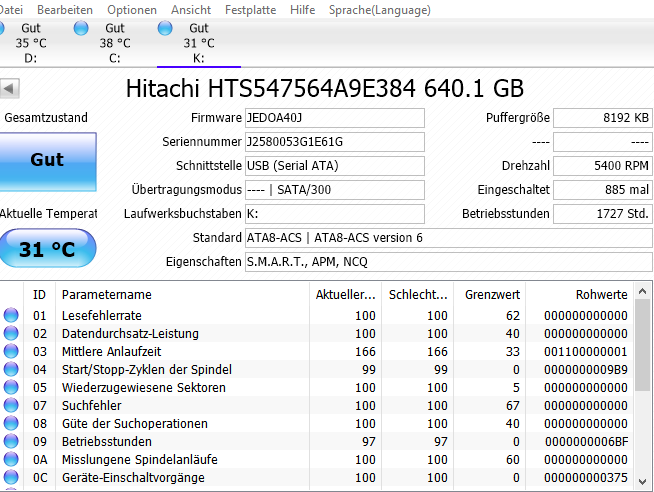Open the Festplatte menu
The width and height of the screenshot is (654, 492).
click(x=250, y=10)
